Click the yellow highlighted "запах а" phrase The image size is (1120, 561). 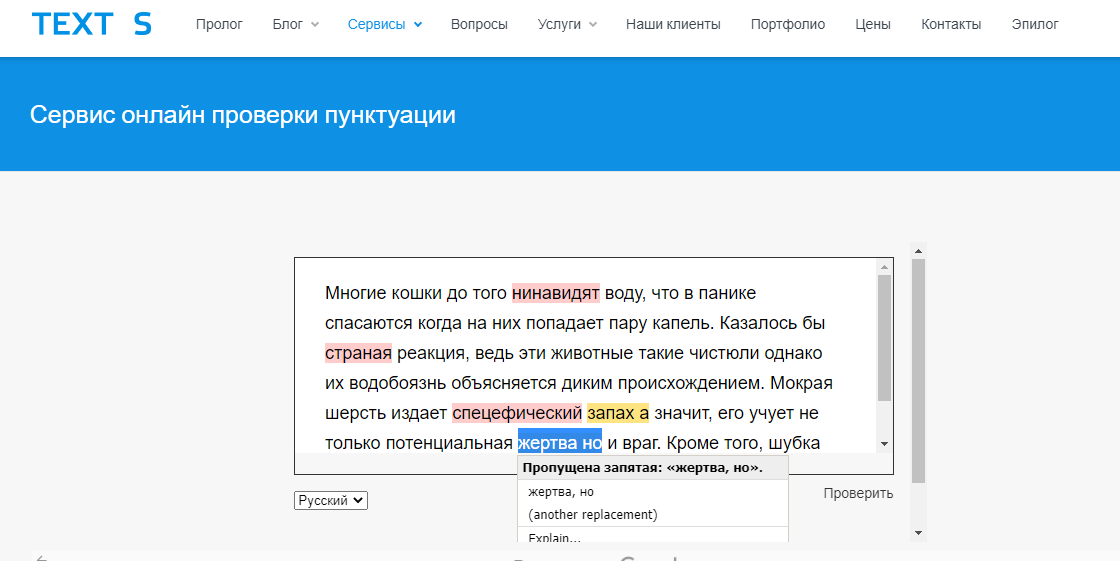point(618,413)
